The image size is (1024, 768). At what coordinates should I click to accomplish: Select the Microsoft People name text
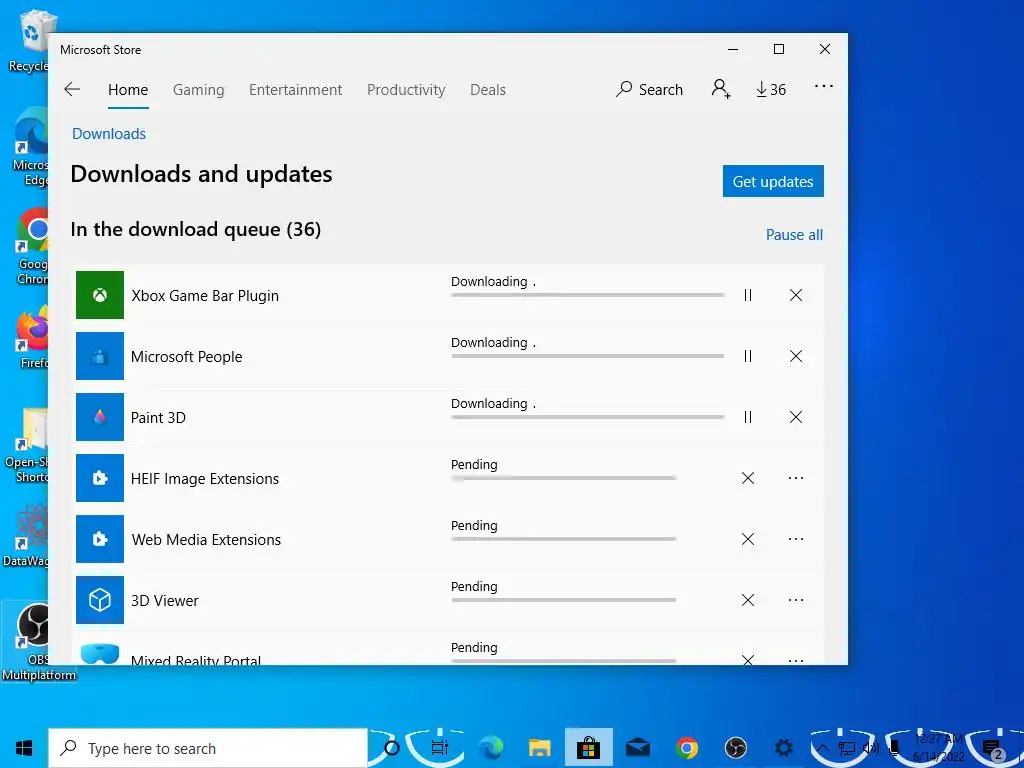click(x=187, y=357)
